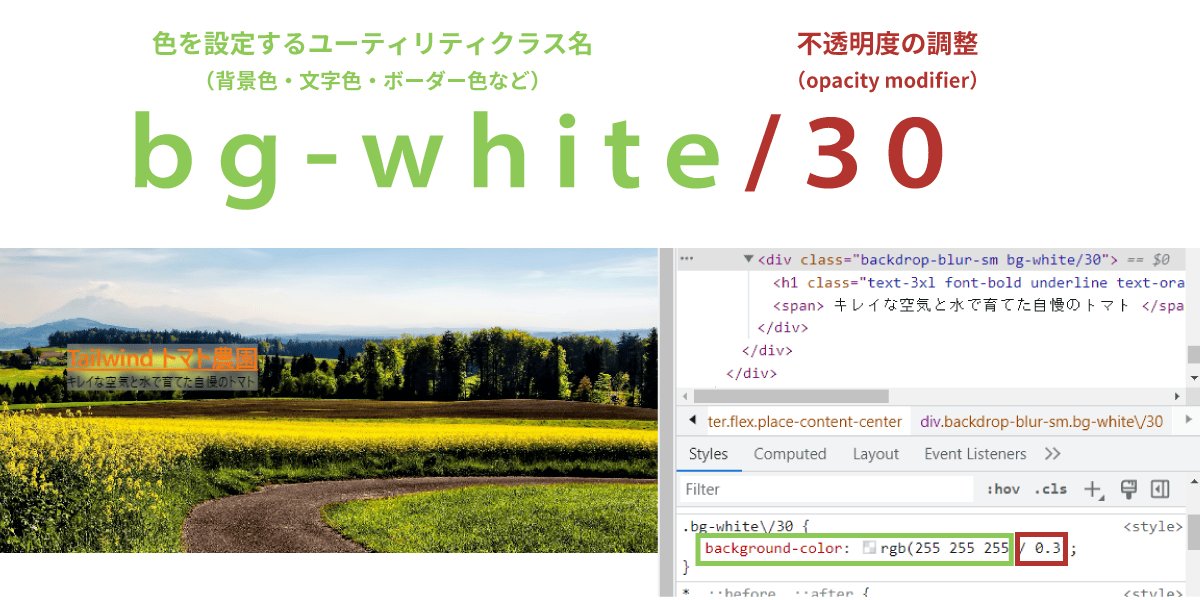The image size is (1200, 600).
Task: Toggle the .cls classes panel
Action: coord(1051,489)
